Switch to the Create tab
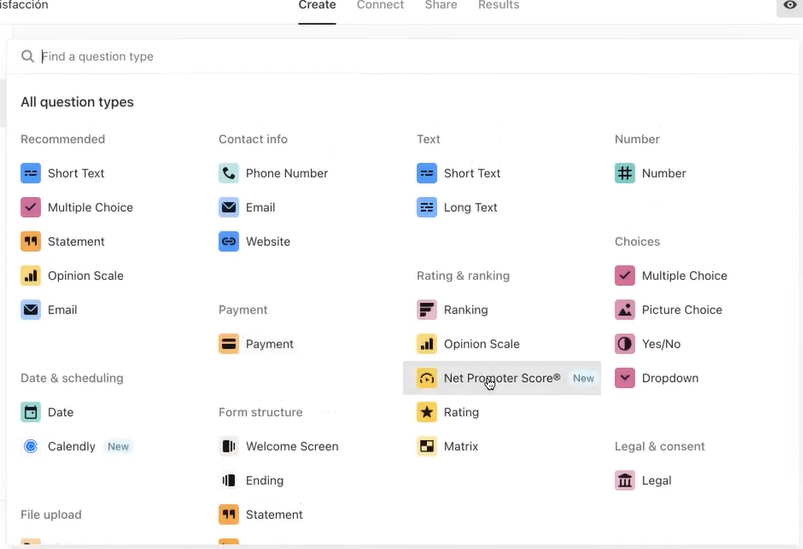 pos(317,6)
